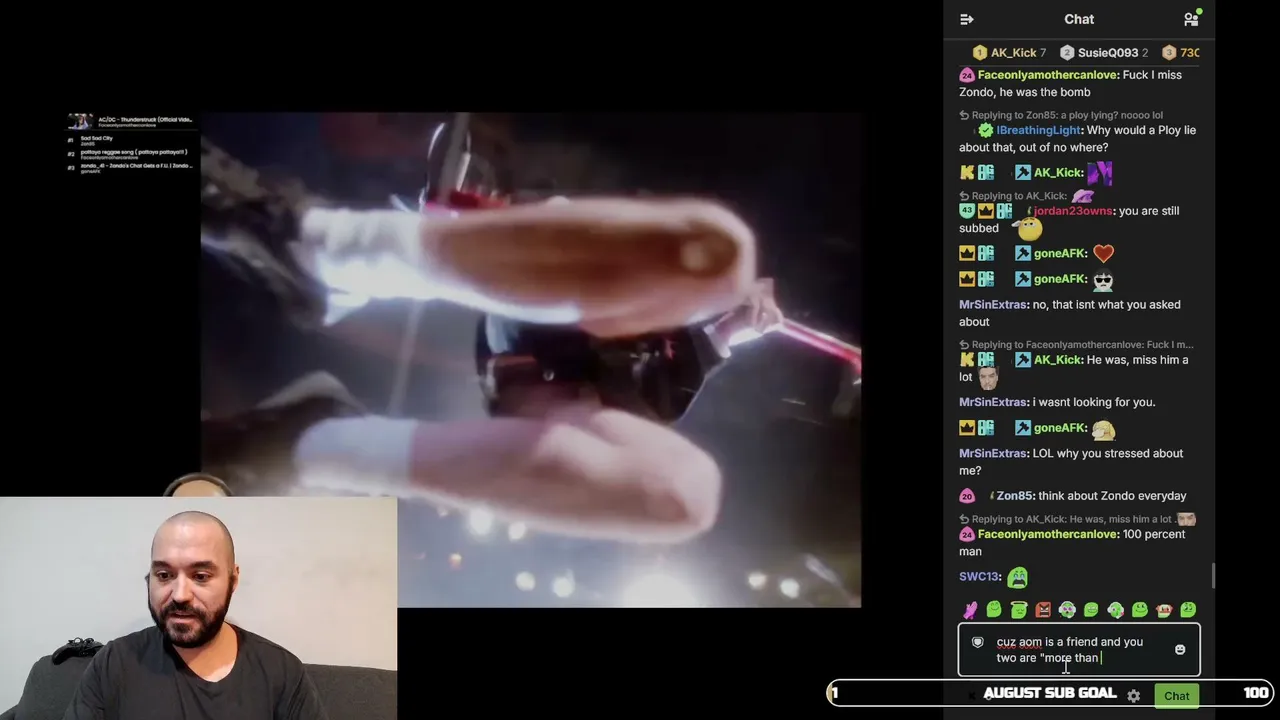
Task: Click the verified badge beside IBreathingLight
Action: pyautogui.click(x=986, y=130)
